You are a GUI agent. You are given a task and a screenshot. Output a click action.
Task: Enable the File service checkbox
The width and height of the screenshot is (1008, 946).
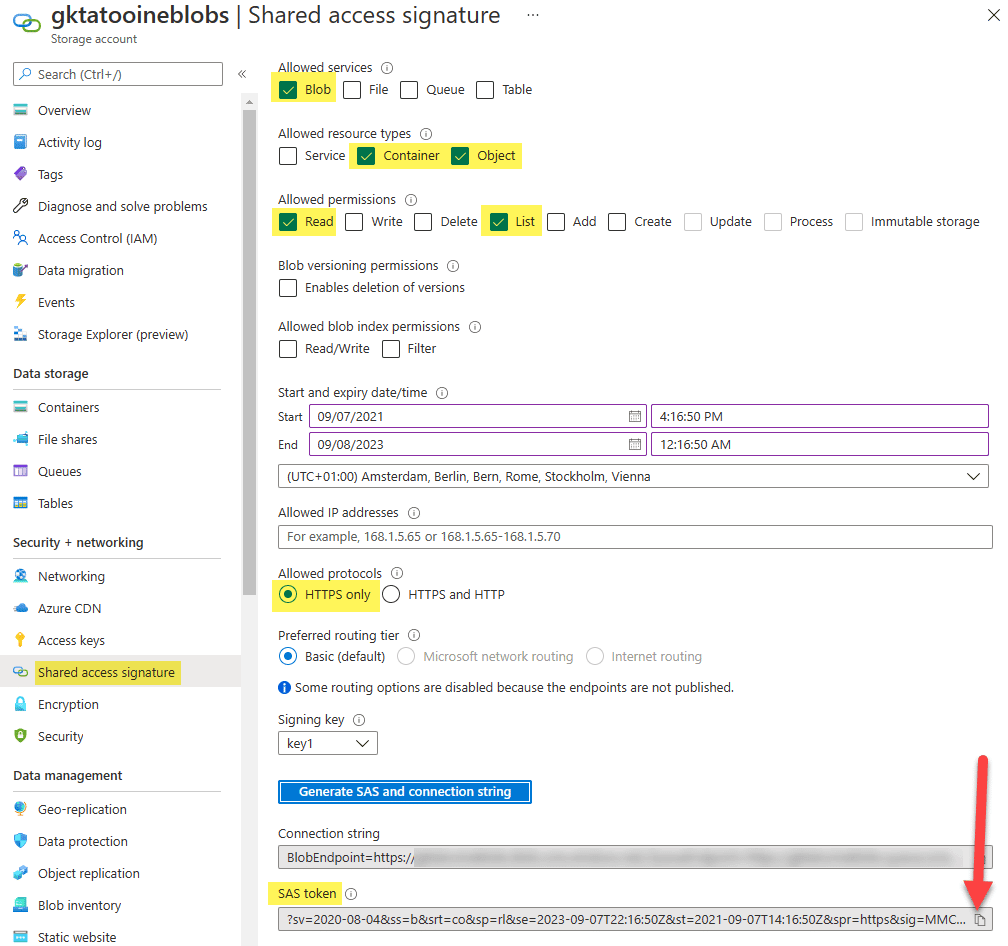352,90
